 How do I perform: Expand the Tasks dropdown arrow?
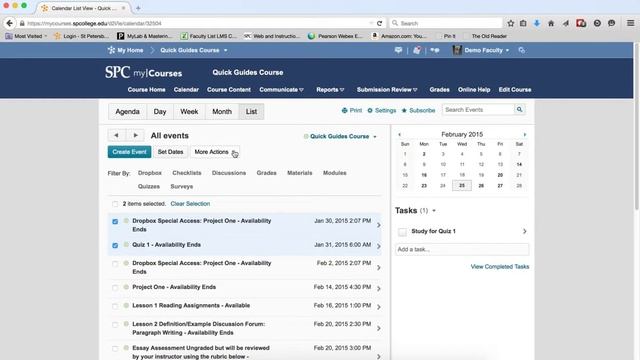point(434,211)
